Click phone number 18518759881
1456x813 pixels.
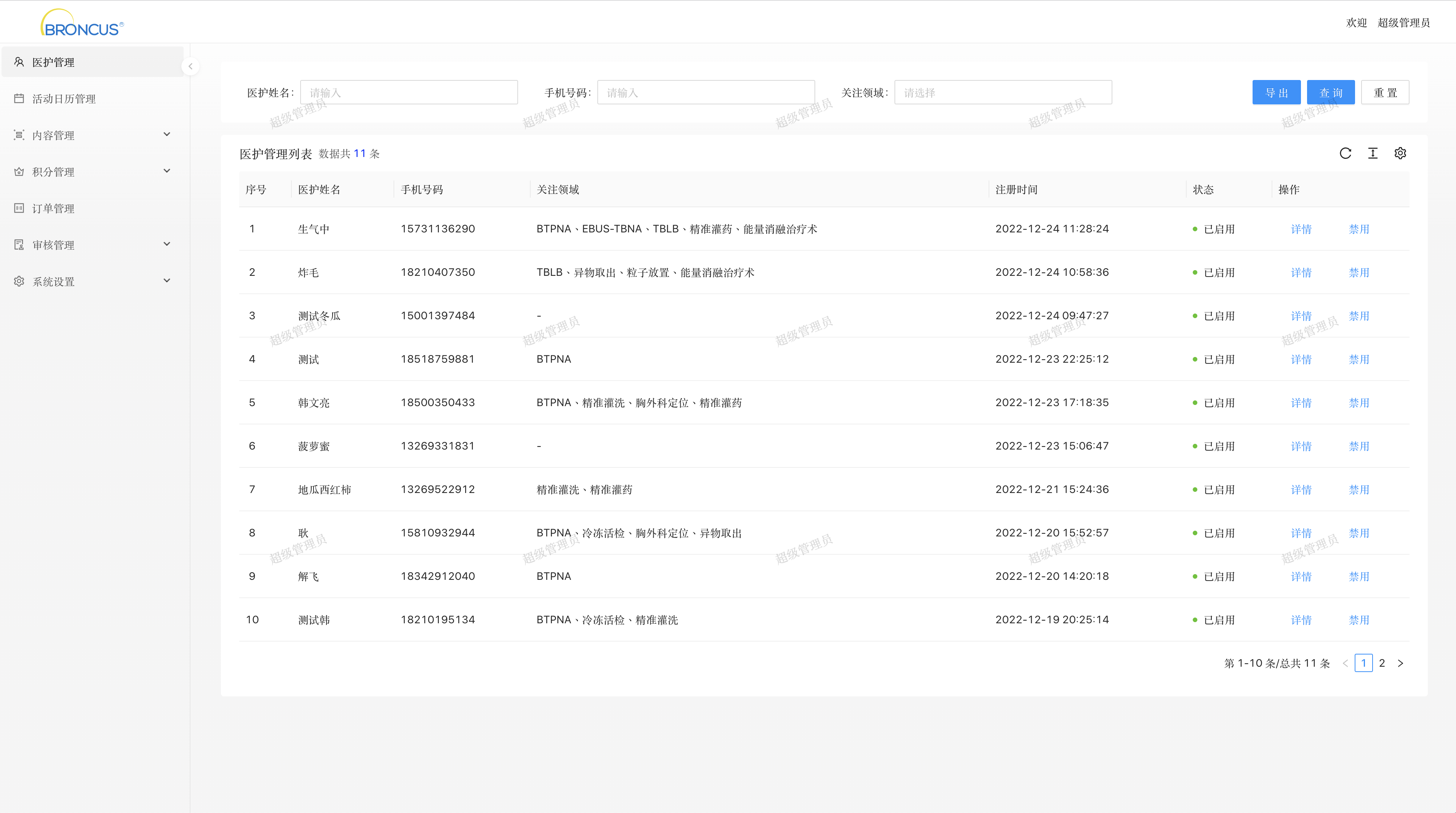437,359
